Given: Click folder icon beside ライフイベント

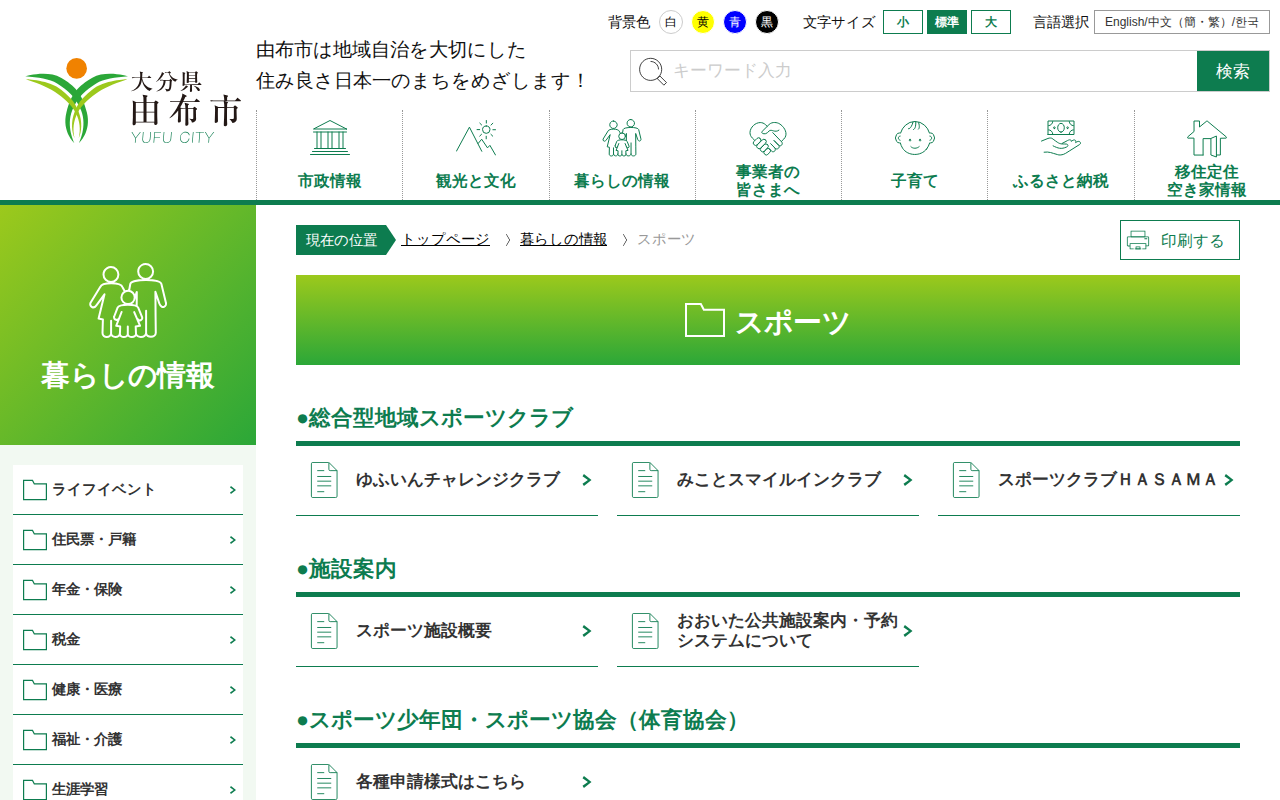Looking at the screenshot, I should click(35, 490).
